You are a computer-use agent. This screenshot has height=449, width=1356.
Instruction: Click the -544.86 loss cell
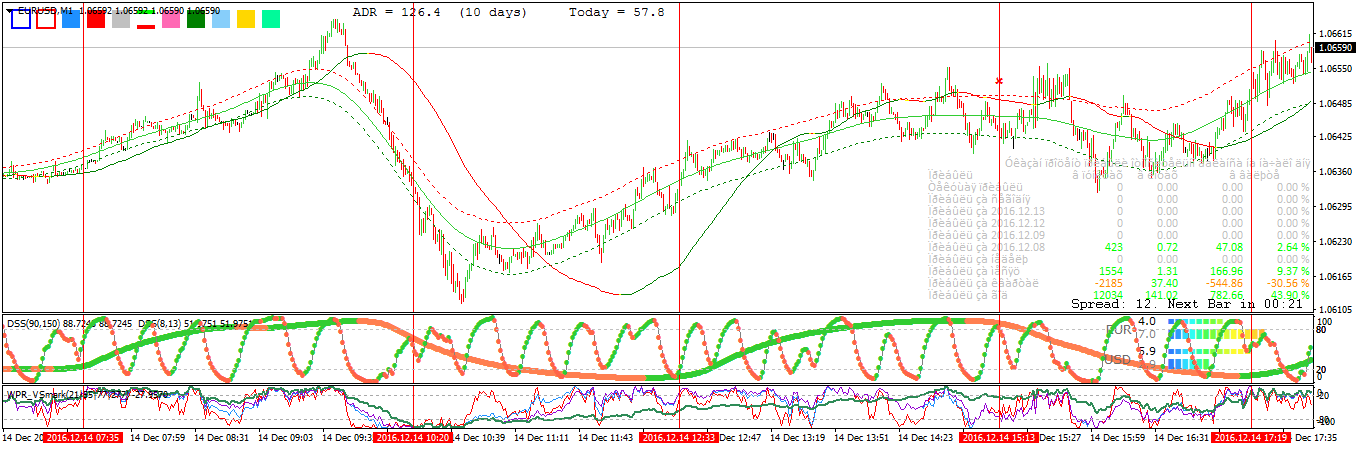click(x=1222, y=283)
